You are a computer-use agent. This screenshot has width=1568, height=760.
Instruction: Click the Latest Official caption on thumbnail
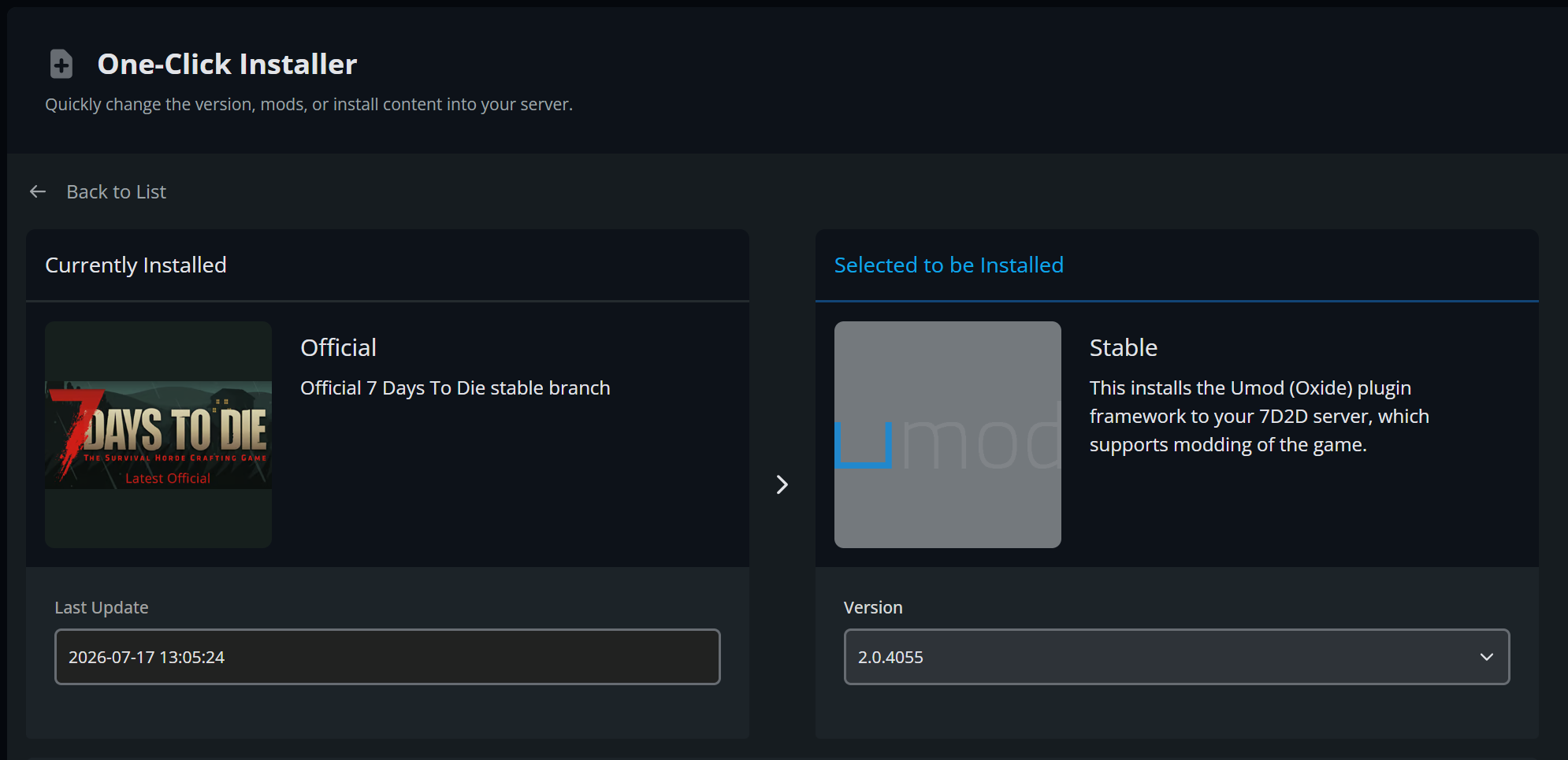pos(168,478)
